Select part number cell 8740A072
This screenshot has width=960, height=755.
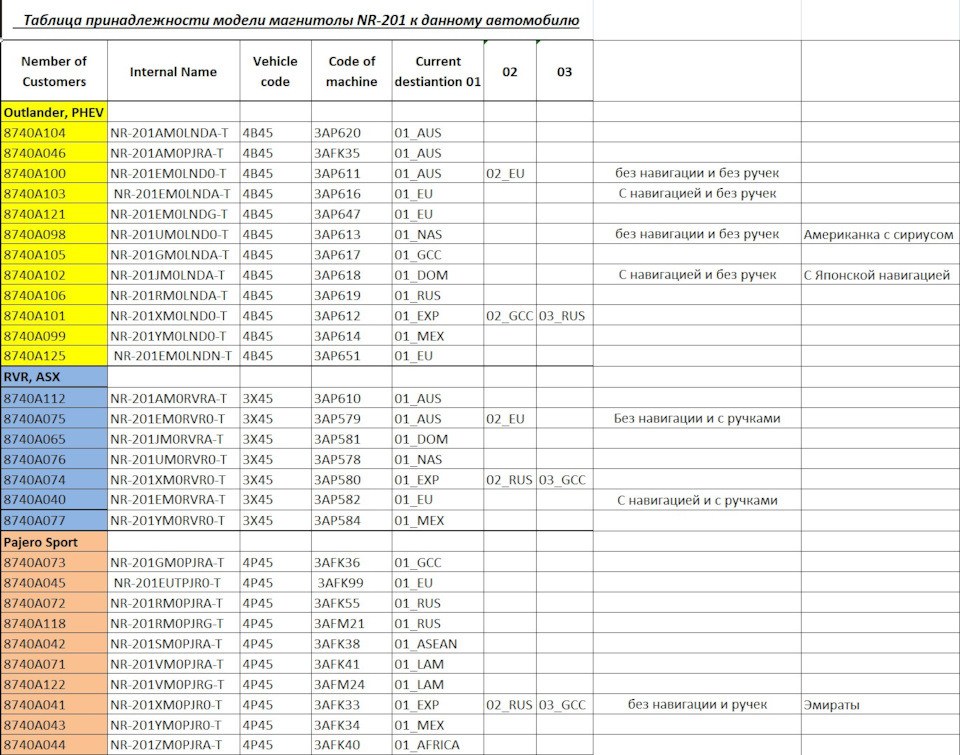(x=54, y=603)
